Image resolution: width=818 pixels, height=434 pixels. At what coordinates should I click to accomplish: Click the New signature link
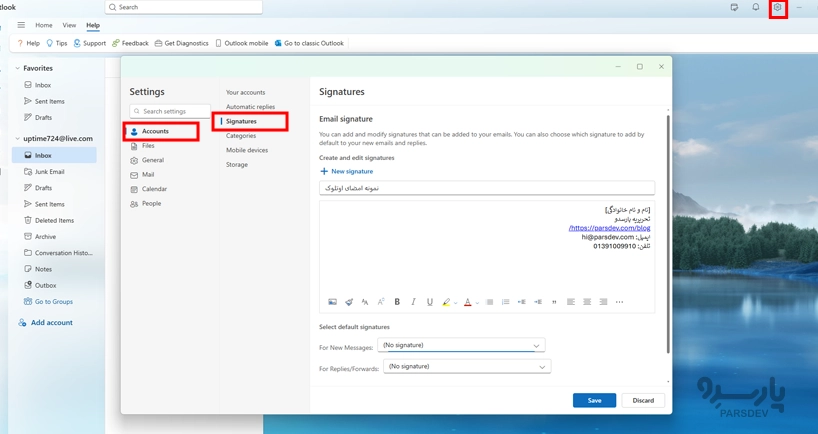click(346, 171)
